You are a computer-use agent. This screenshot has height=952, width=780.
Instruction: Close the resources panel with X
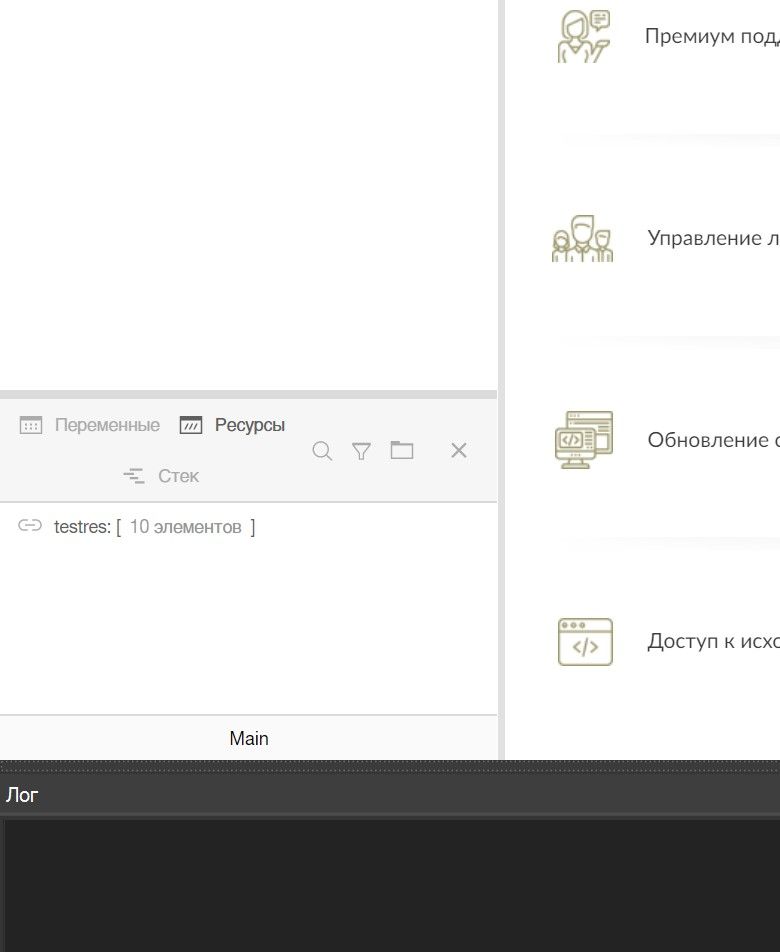pos(459,451)
